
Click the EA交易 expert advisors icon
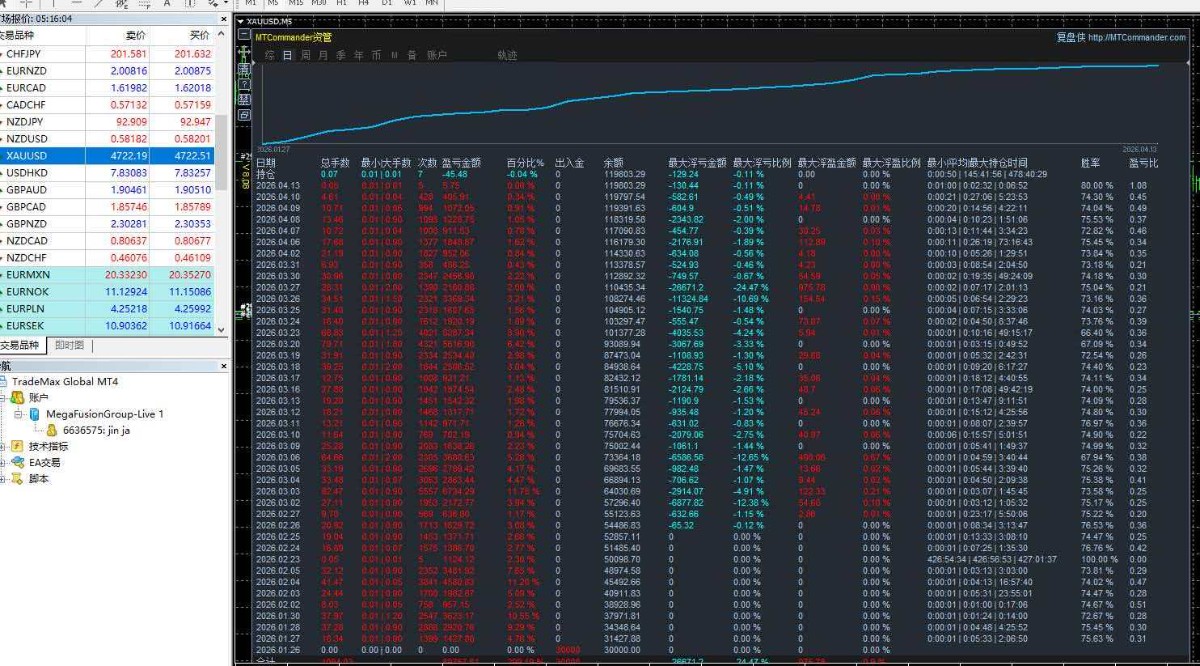[17, 463]
